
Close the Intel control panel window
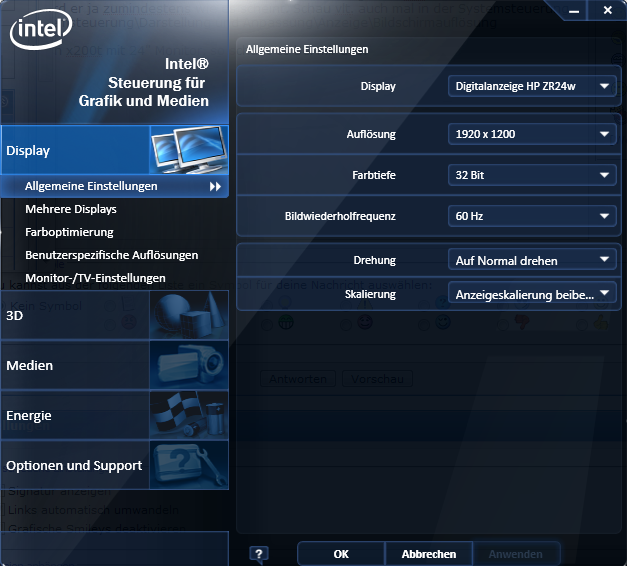607,10
